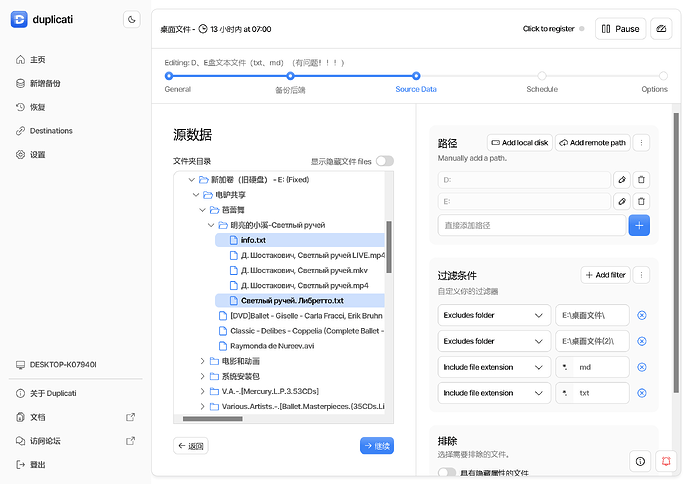Image resolution: width=690 pixels, height=484 pixels.
Task: Click Add remote path button
Action: tap(593, 143)
